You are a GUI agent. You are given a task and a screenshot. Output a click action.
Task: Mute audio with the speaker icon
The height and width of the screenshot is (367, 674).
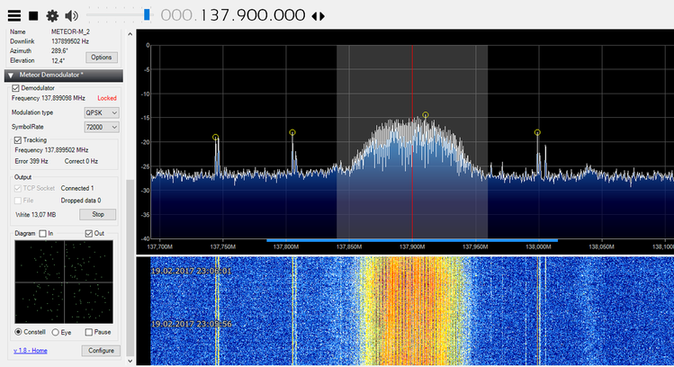[x=71, y=16]
